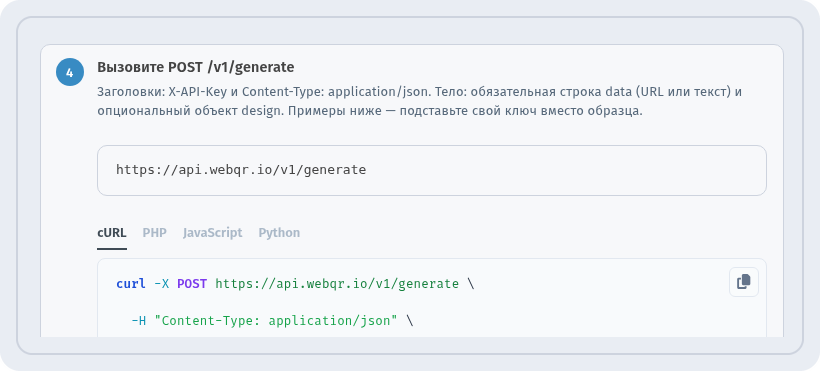
Task: Click the https://api.webqr.io/v1/generate endpoint box
Action: point(431,171)
